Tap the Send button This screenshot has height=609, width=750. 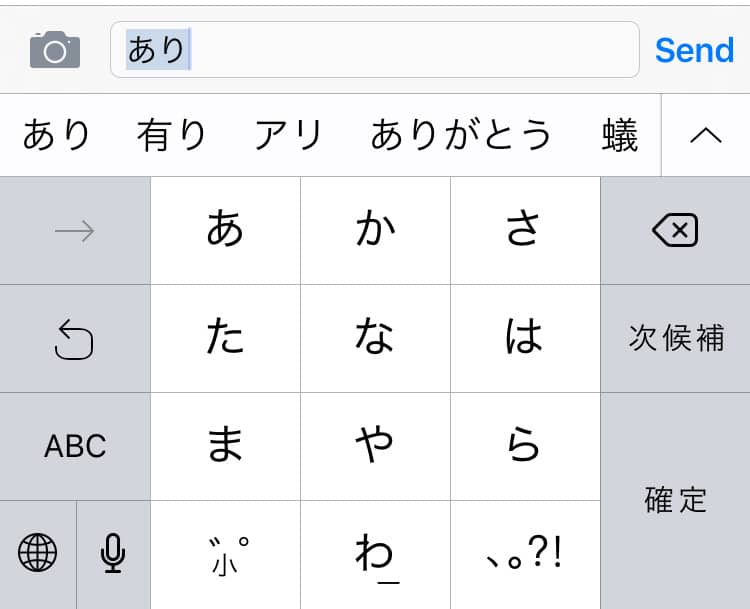pyautogui.click(x=694, y=49)
